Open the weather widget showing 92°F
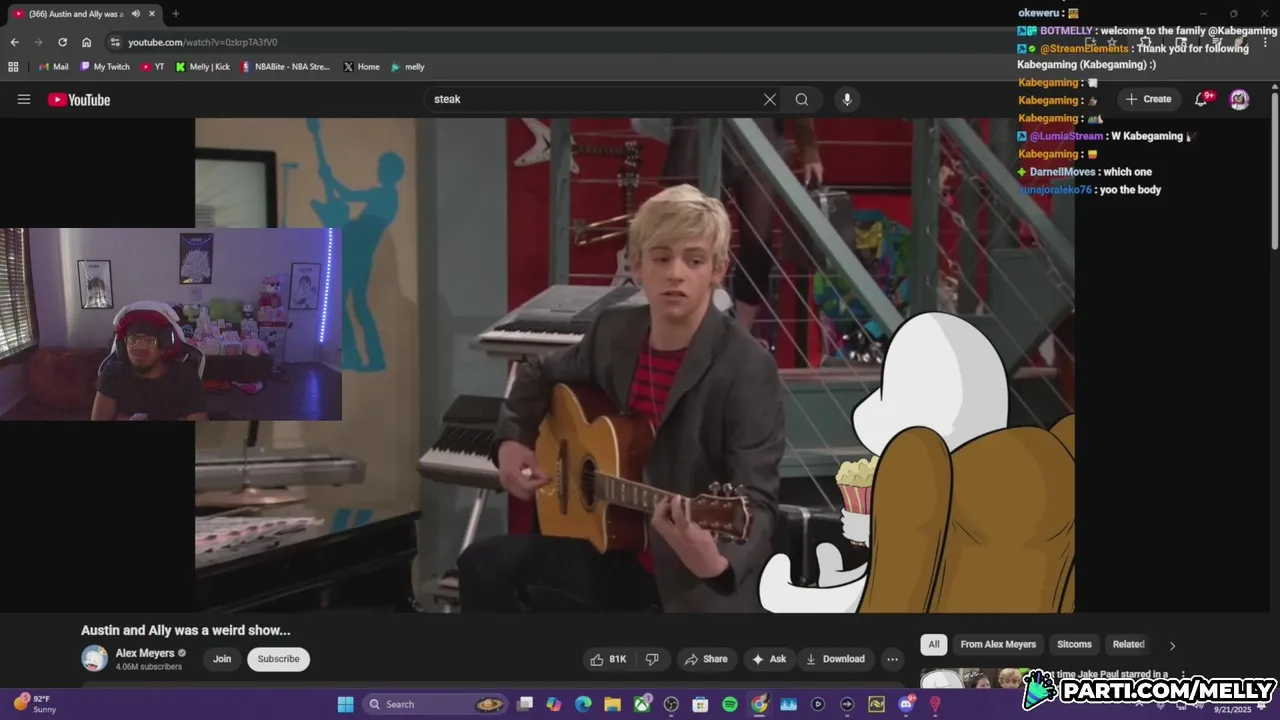The width and height of the screenshot is (1280, 720). (33, 704)
